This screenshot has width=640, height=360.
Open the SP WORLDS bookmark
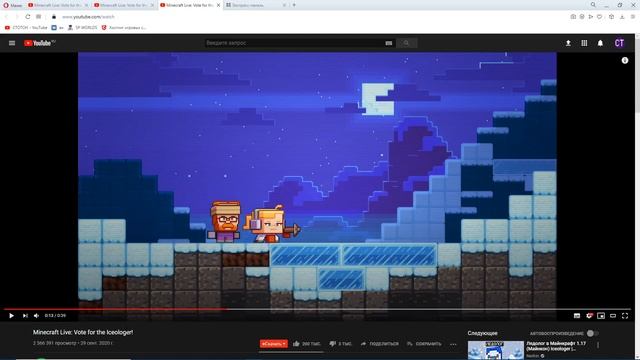point(82,28)
